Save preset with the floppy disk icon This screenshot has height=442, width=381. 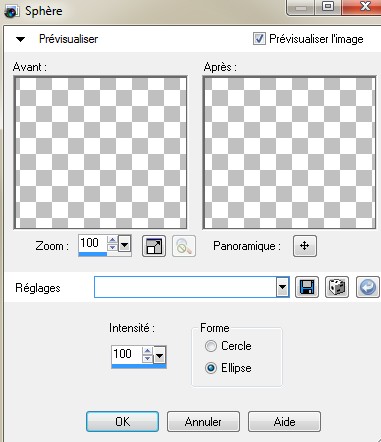(307, 287)
